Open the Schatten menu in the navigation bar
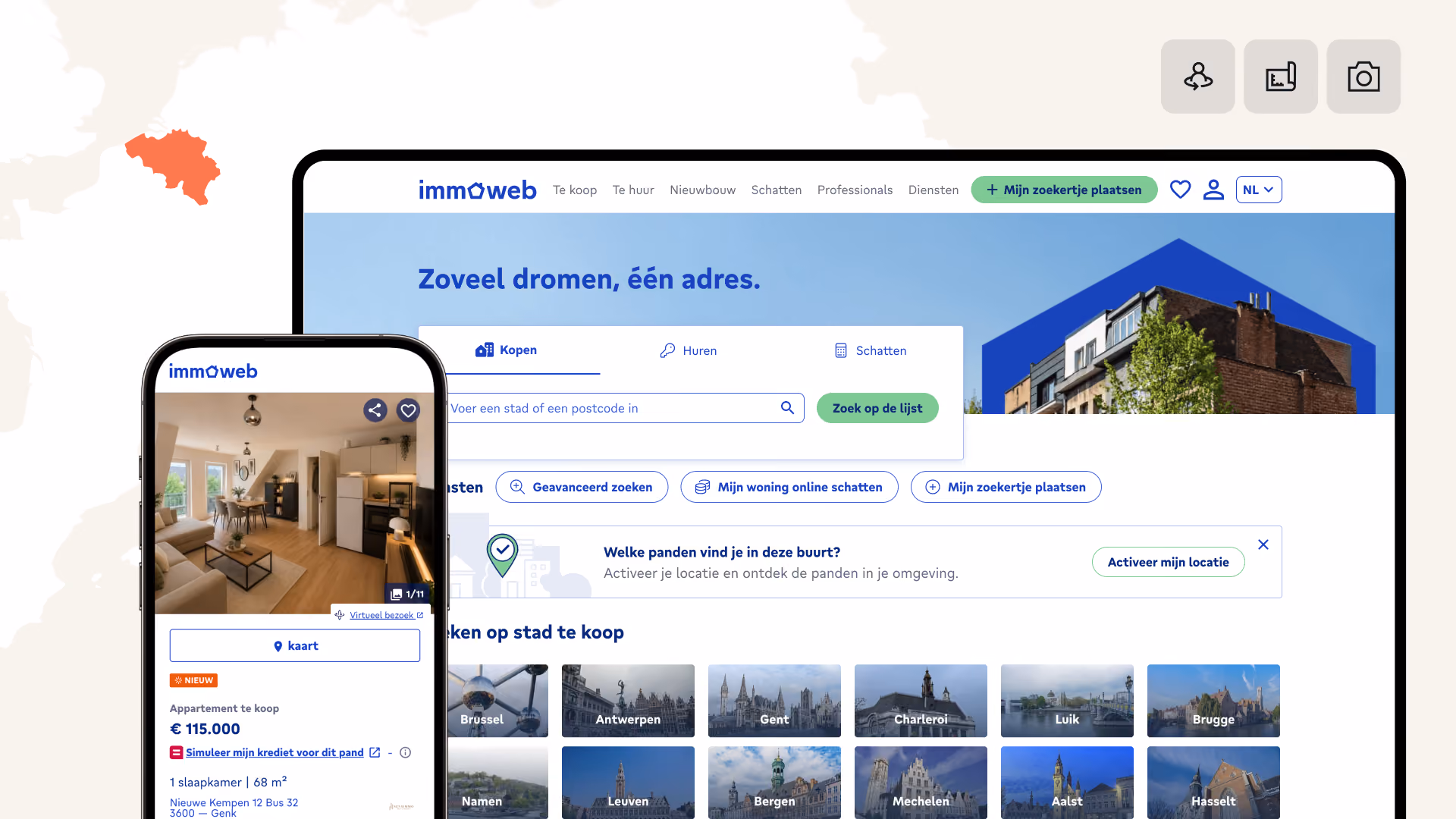The height and width of the screenshot is (819, 1456). (x=776, y=190)
